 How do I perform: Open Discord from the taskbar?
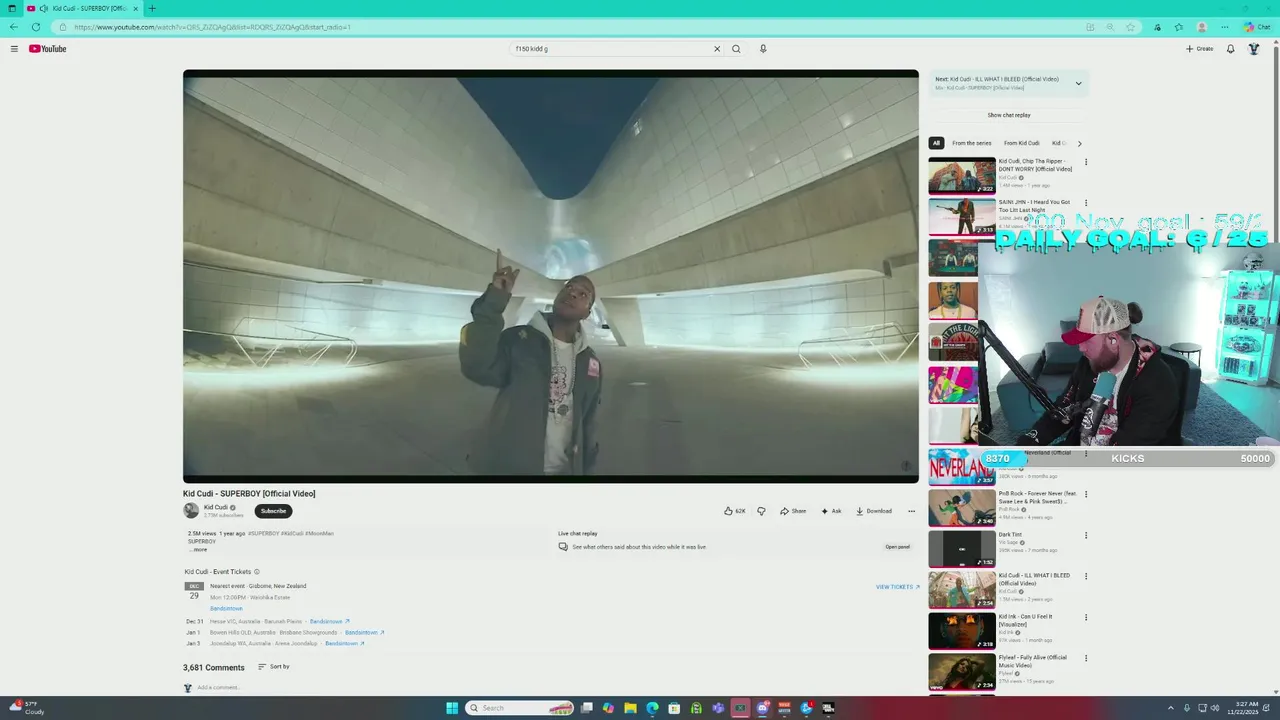click(x=762, y=708)
